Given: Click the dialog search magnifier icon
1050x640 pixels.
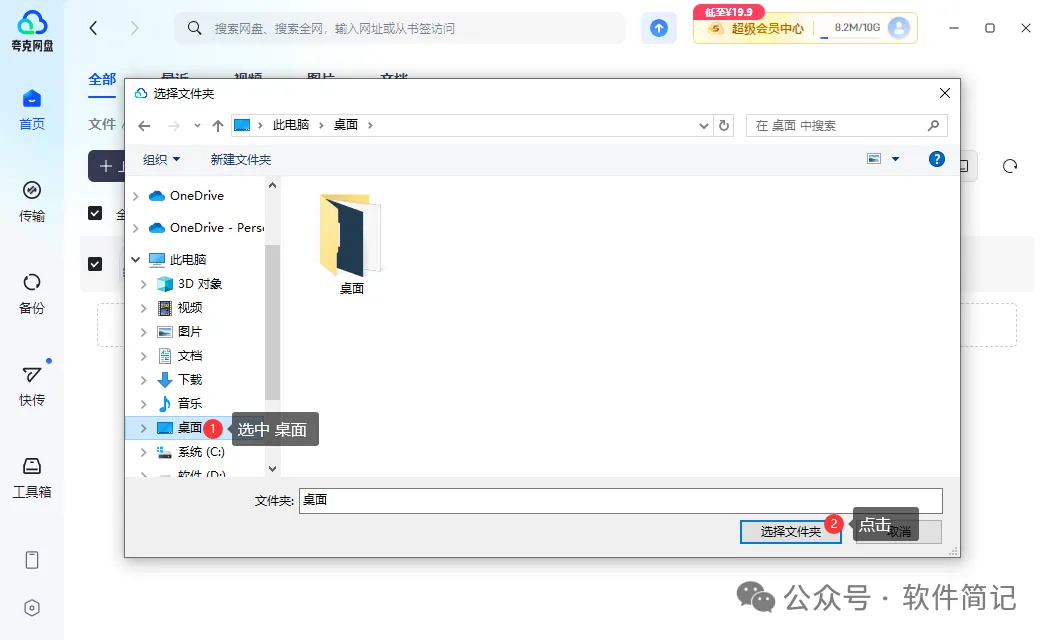Looking at the screenshot, I should tap(933, 125).
